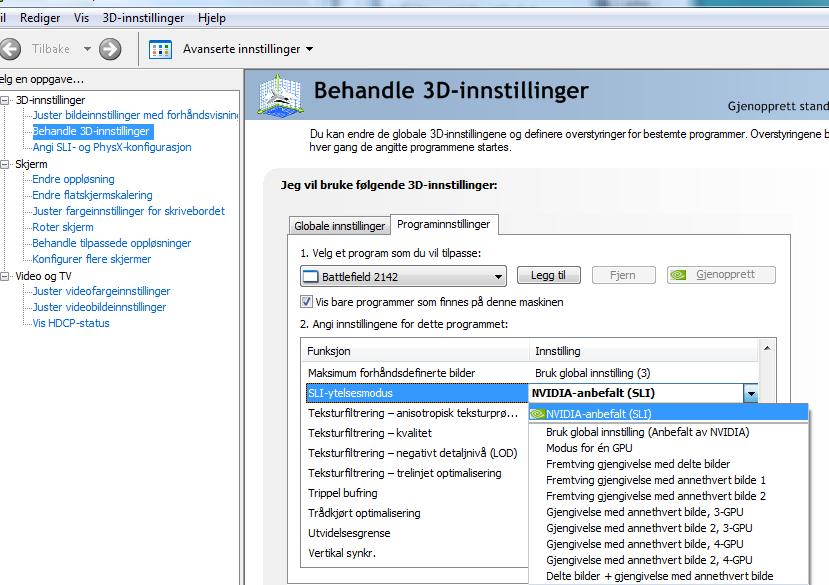Open the Back history dropdown arrow
Screen dimensions: 829x585
(87, 49)
